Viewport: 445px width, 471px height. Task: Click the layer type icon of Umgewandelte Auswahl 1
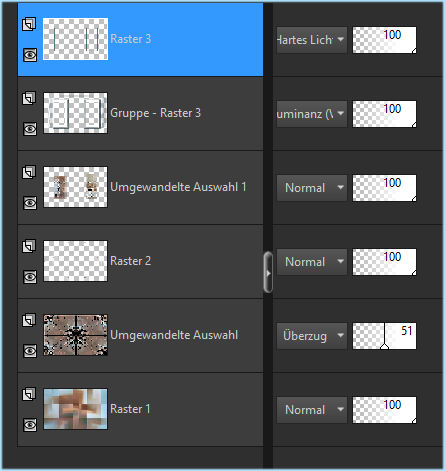coord(29,172)
